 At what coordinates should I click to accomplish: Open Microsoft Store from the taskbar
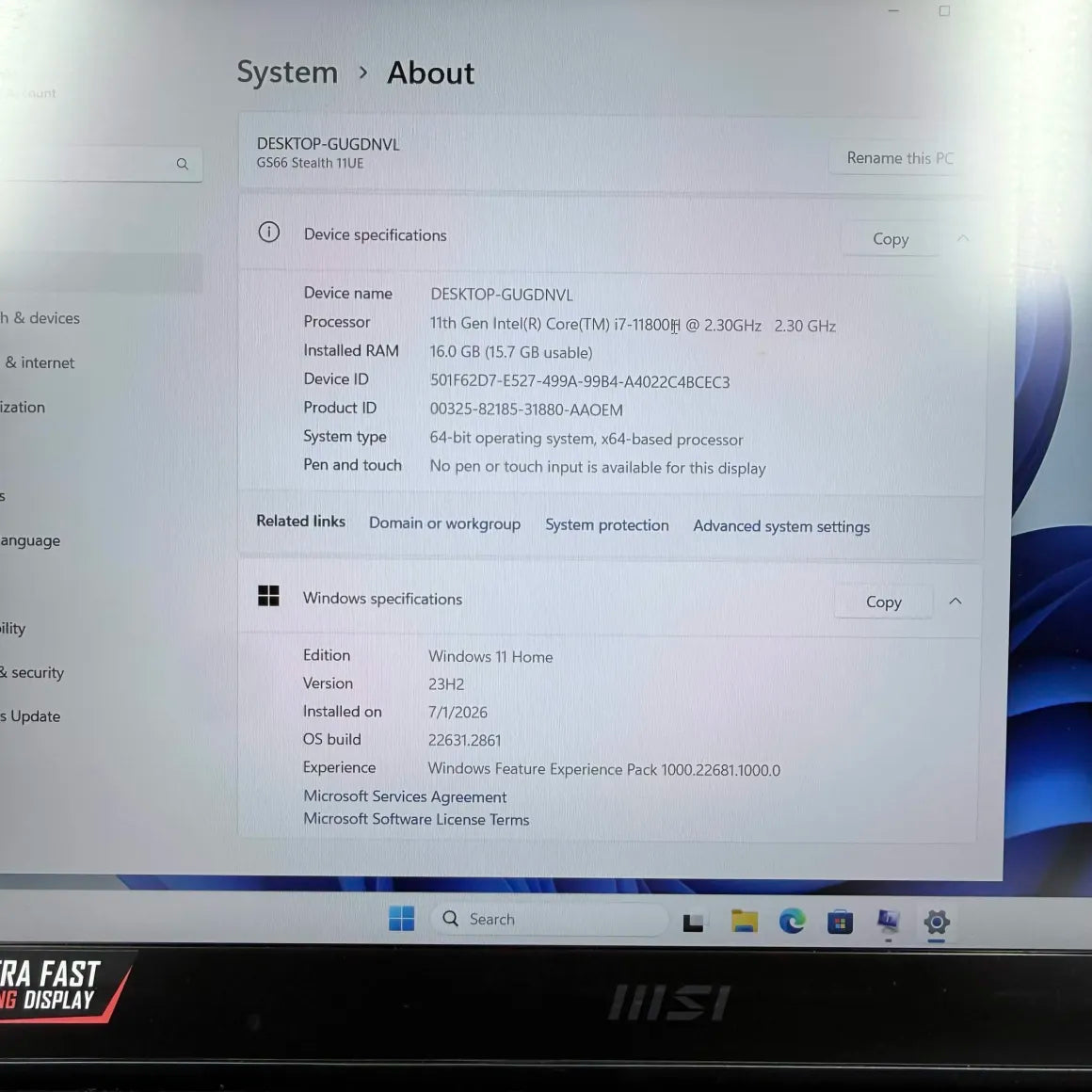click(x=840, y=922)
